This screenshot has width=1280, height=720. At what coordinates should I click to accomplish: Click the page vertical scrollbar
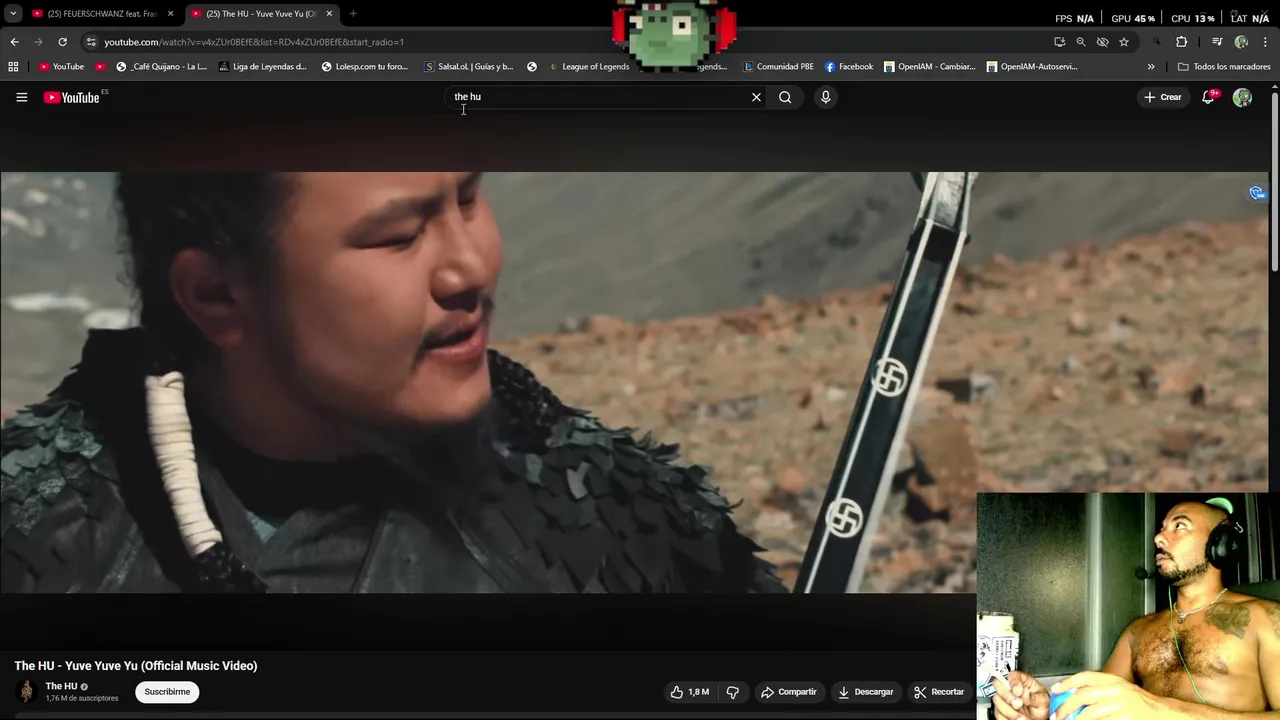(1274, 180)
